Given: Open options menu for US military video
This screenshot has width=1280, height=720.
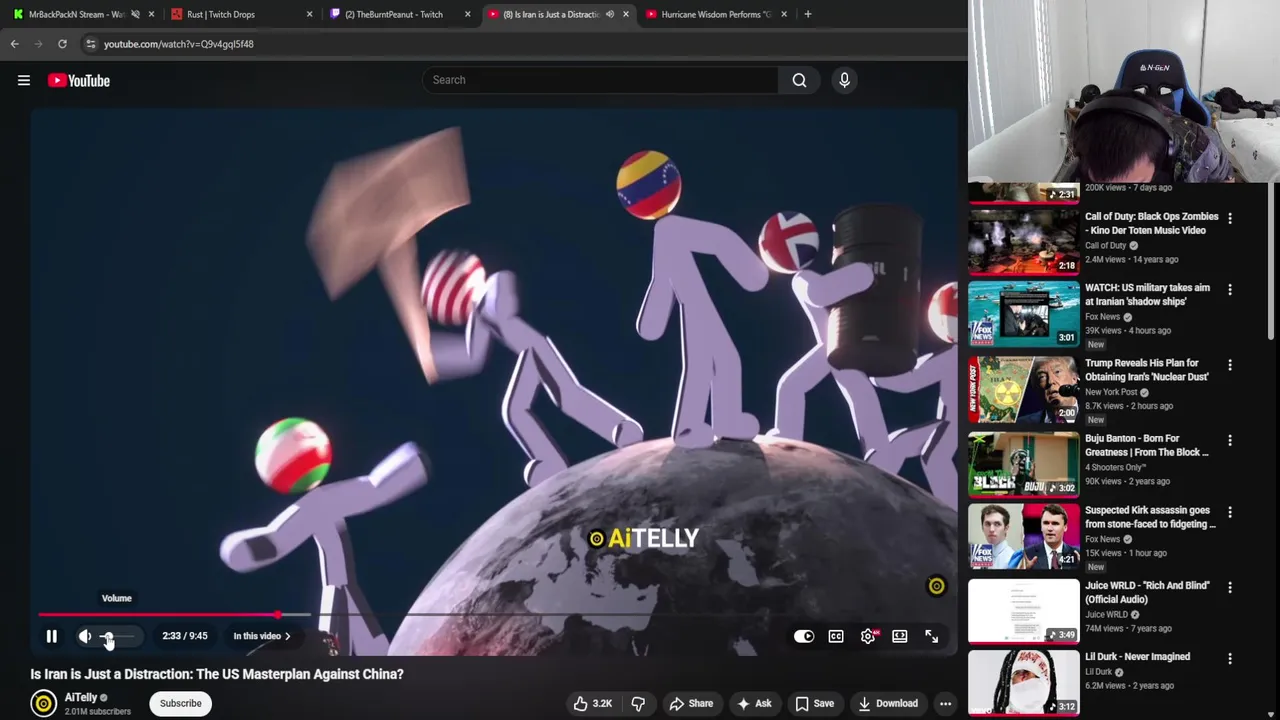Looking at the screenshot, I should 1230,289.
